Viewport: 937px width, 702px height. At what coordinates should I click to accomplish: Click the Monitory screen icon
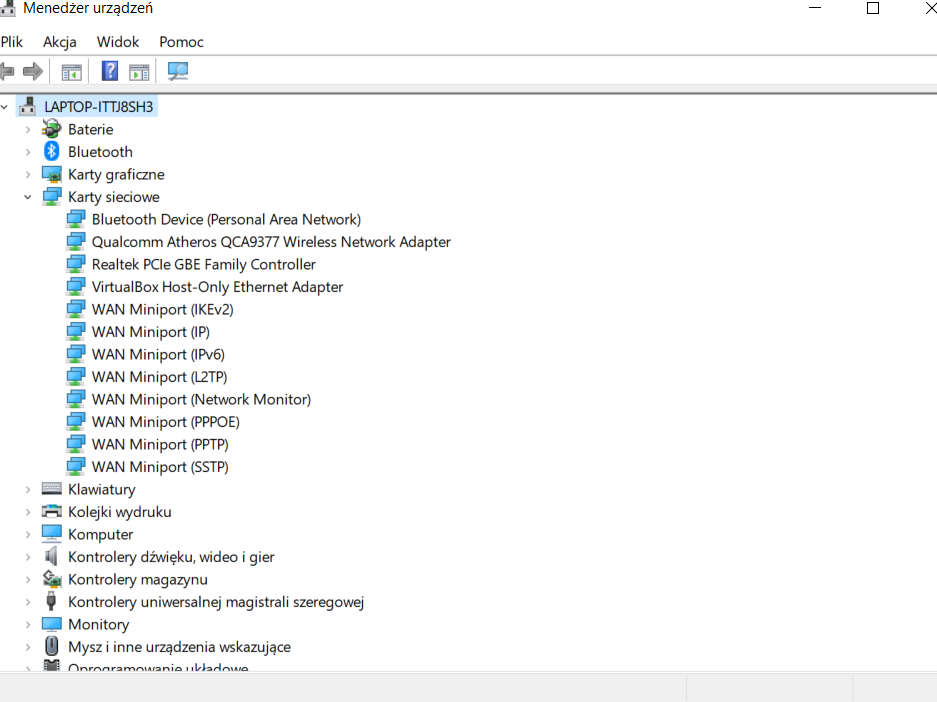point(51,624)
